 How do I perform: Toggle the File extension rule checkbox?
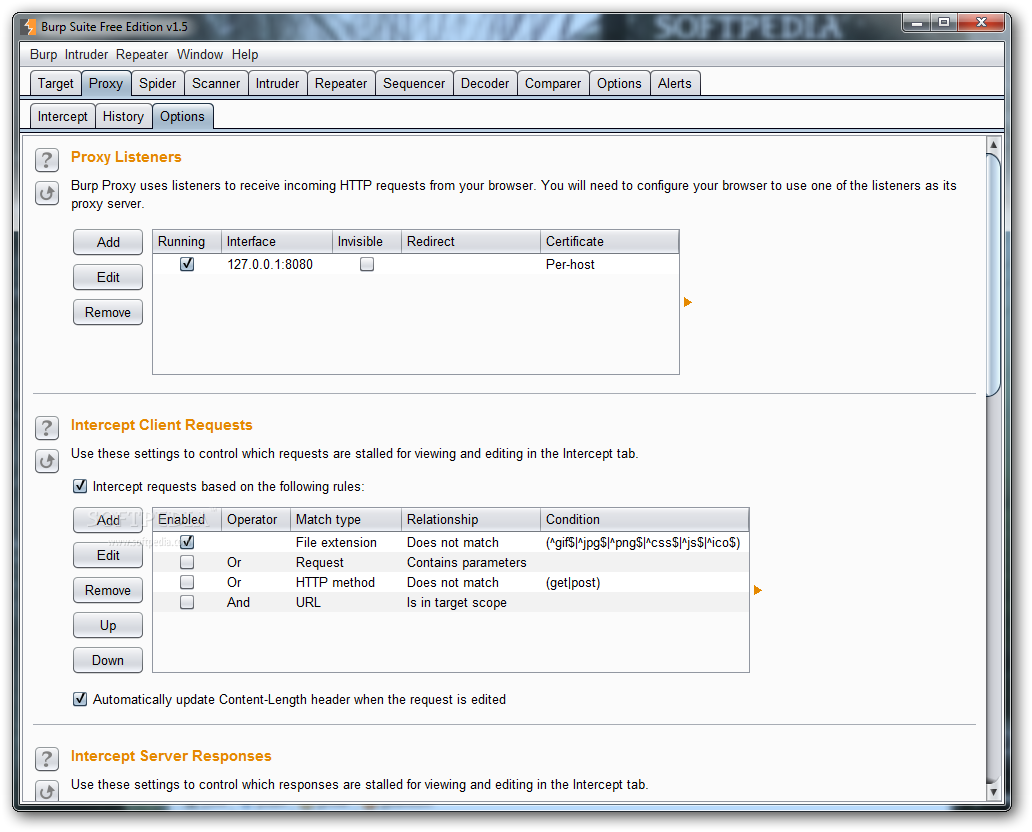click(187, 542)
